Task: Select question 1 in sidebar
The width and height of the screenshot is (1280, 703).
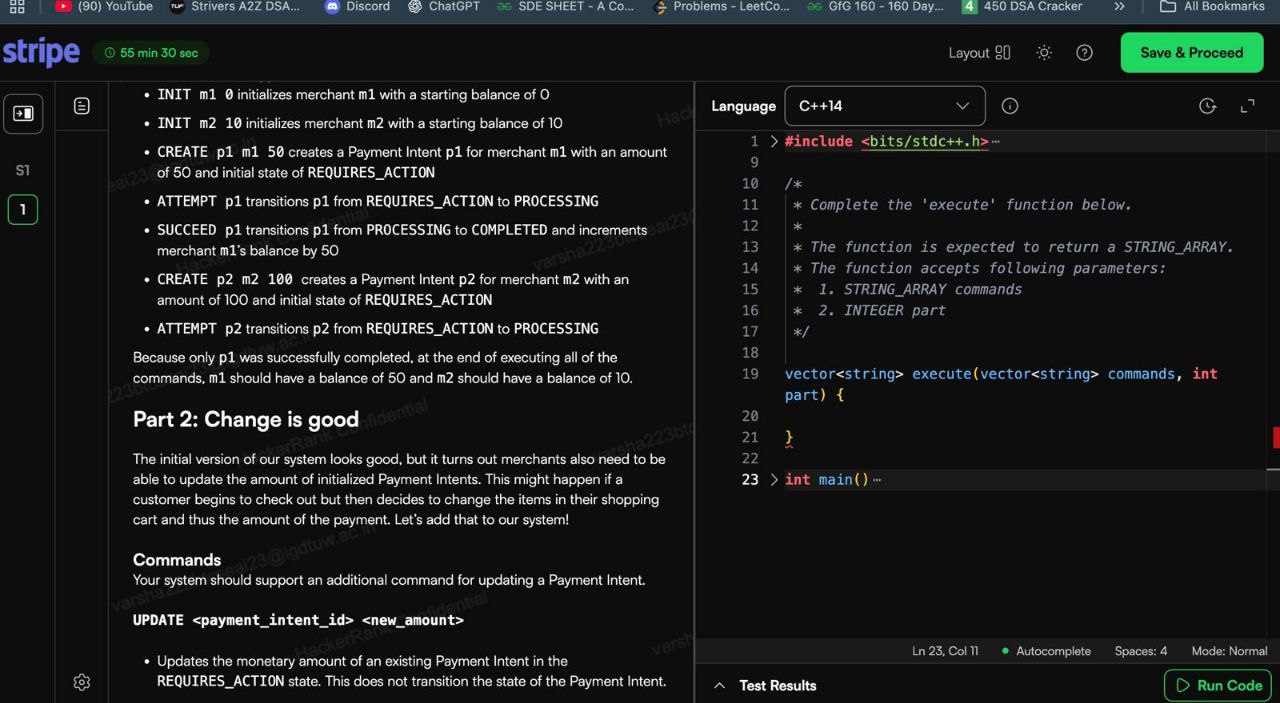Action: 23,210
